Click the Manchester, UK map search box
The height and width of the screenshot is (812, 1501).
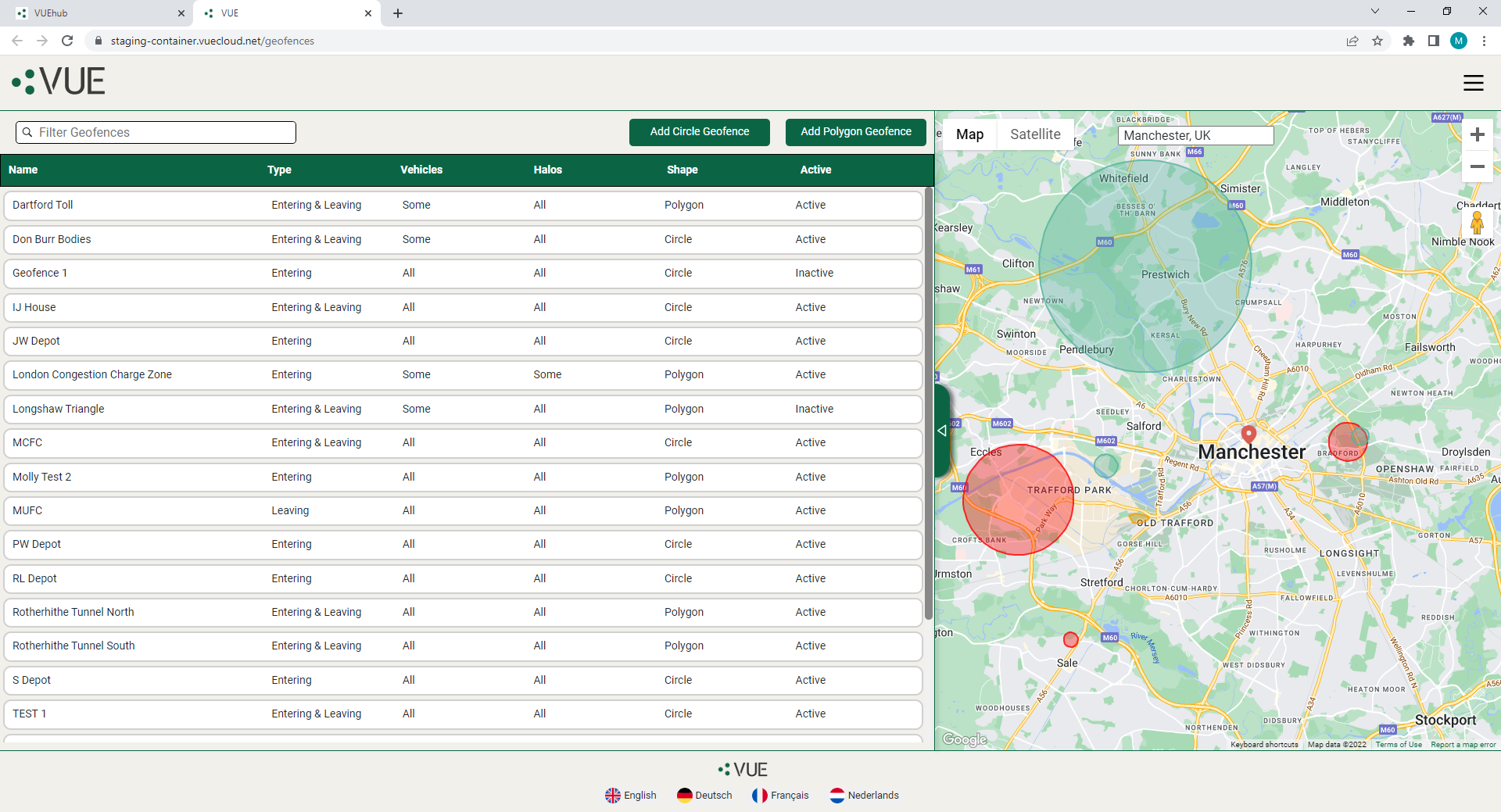[1196, 135]
